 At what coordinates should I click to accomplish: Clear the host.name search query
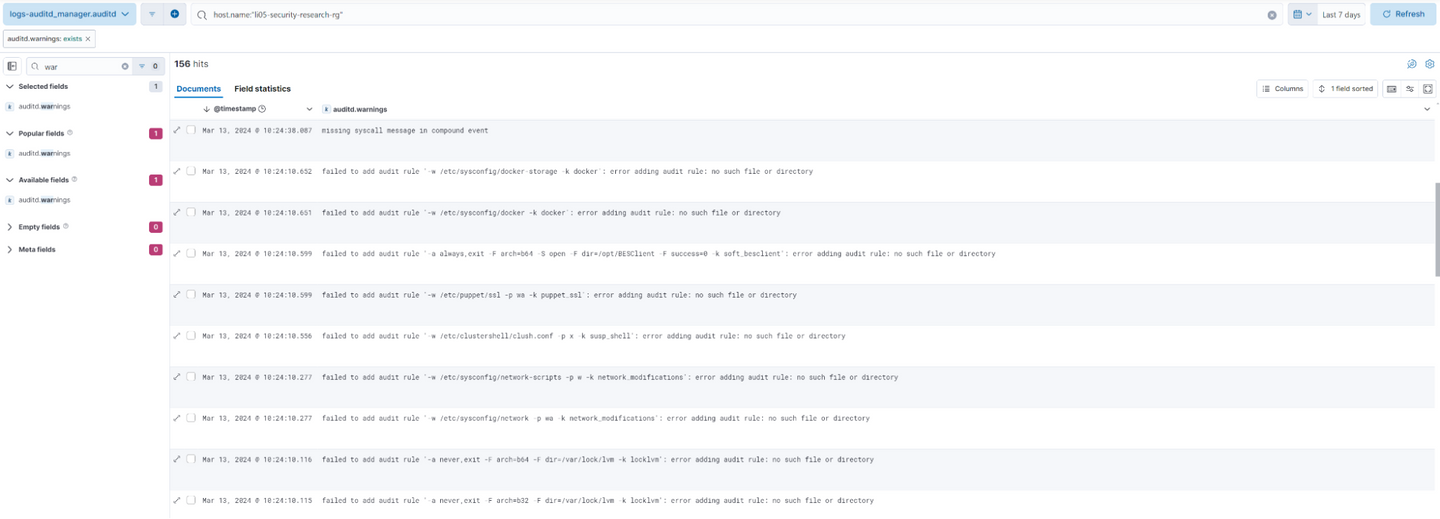tap(1272, 15)
